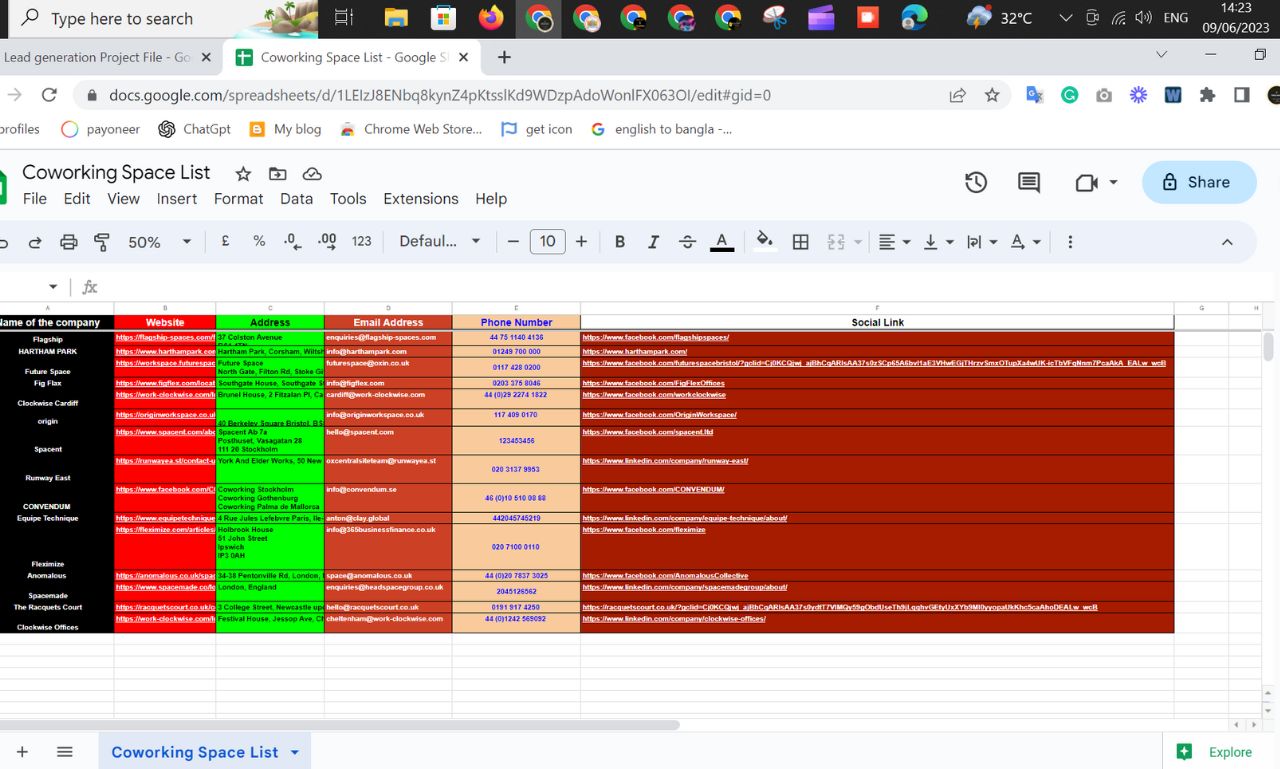1280x769 pixels.
Task: Open the Text color picker
Action: tap(721, 241)
